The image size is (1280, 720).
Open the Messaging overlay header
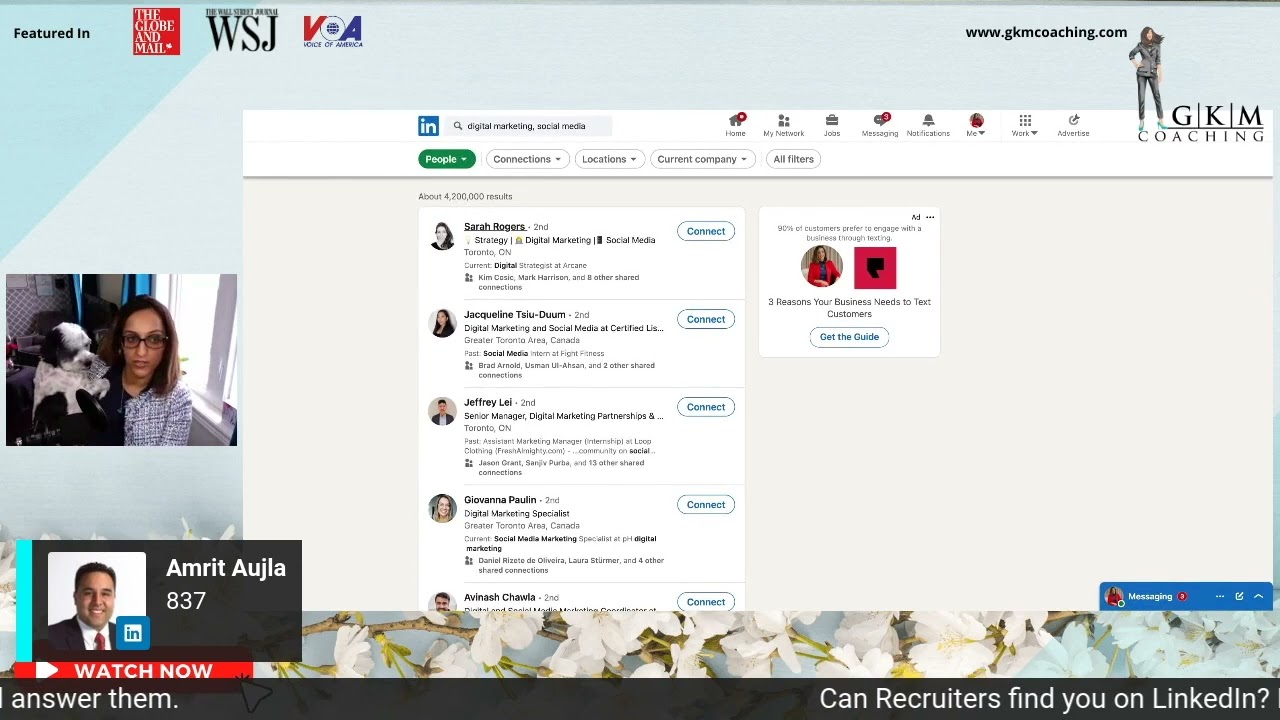(1186, 597)
